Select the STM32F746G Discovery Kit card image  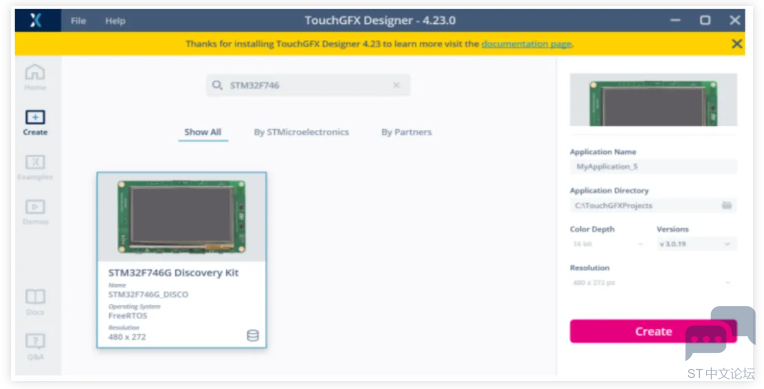pyautogui.click(x=182, y=217)
